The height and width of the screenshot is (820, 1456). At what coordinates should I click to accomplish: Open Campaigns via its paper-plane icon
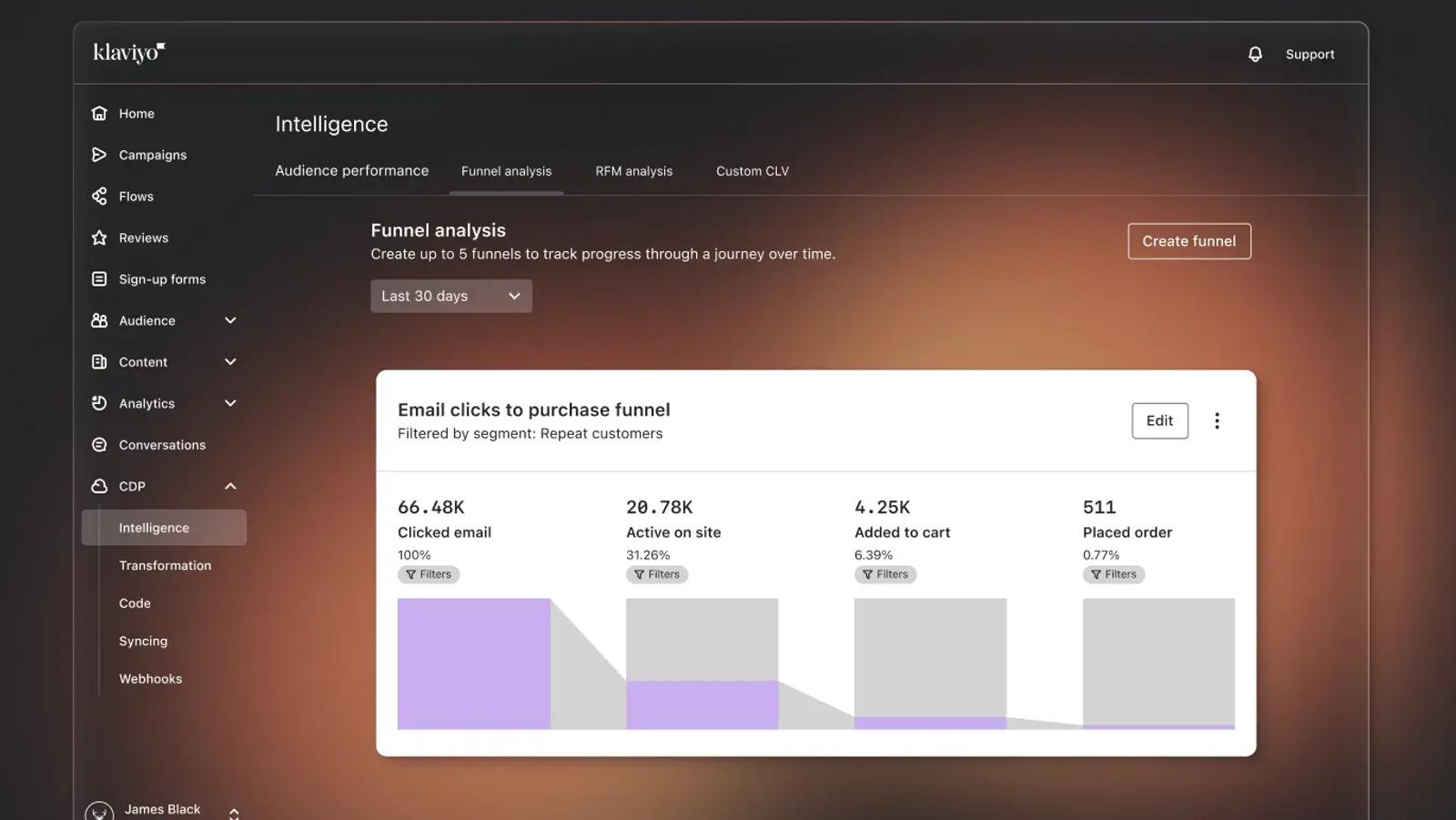(99, 155)
